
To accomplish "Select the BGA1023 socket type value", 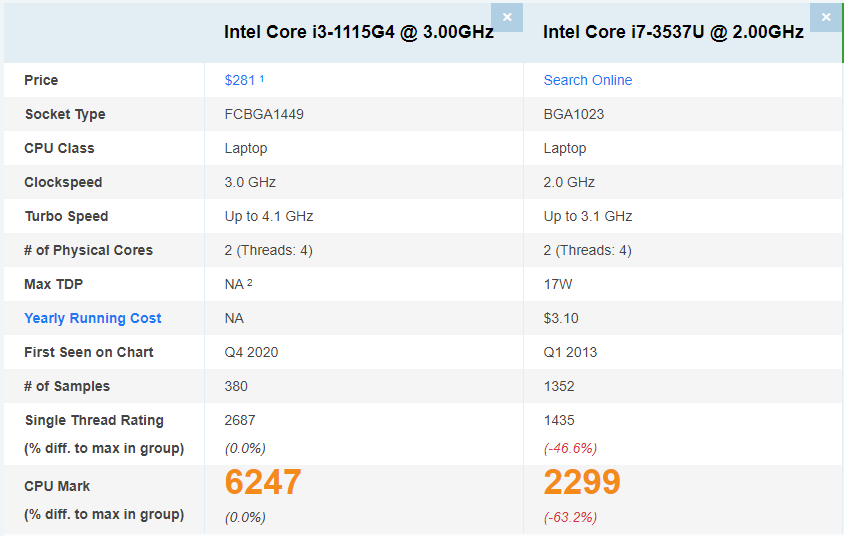I will tap(574, 114).
